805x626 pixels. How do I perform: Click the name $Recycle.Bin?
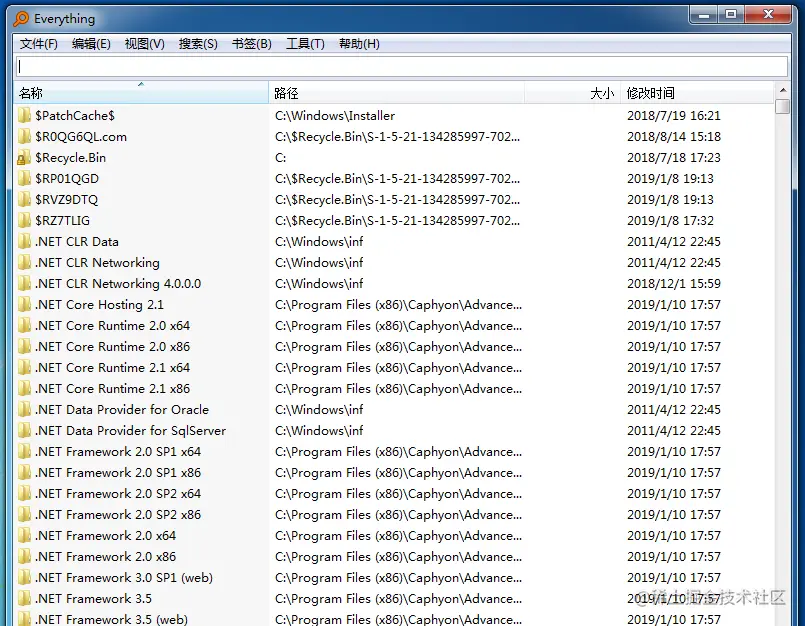click(71, 158)
